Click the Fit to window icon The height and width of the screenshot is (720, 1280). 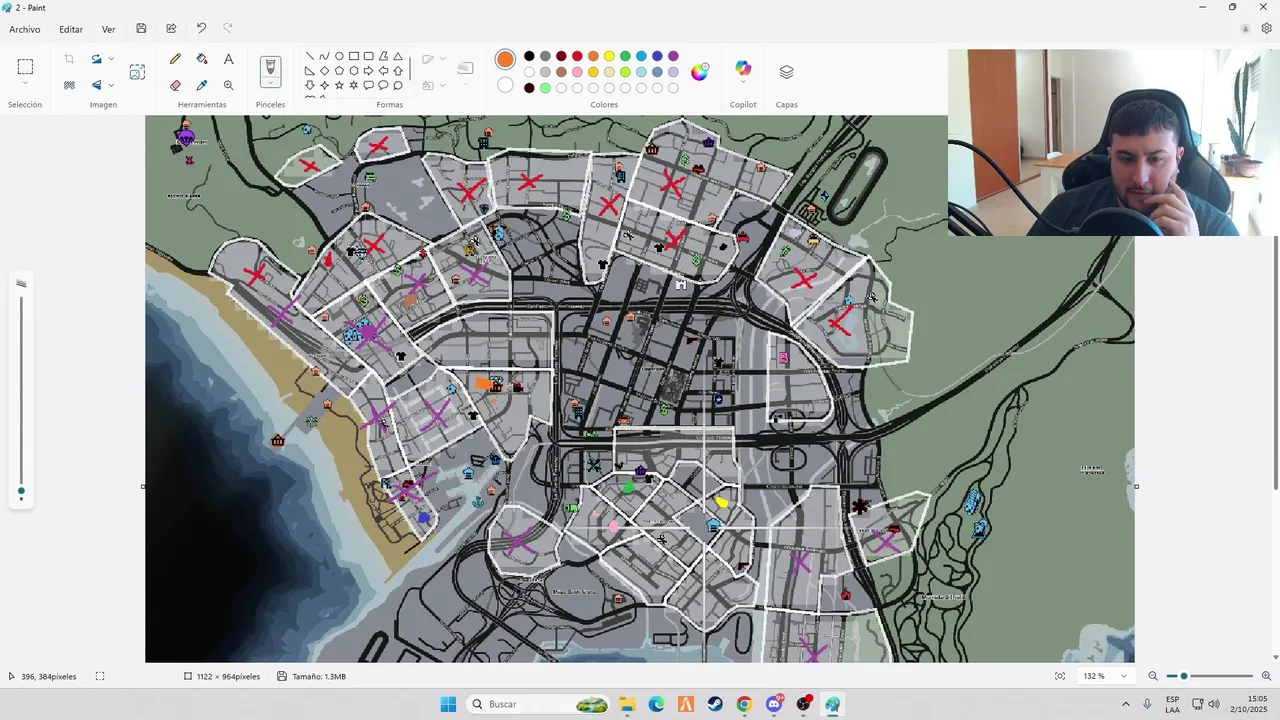(1060, 676)
